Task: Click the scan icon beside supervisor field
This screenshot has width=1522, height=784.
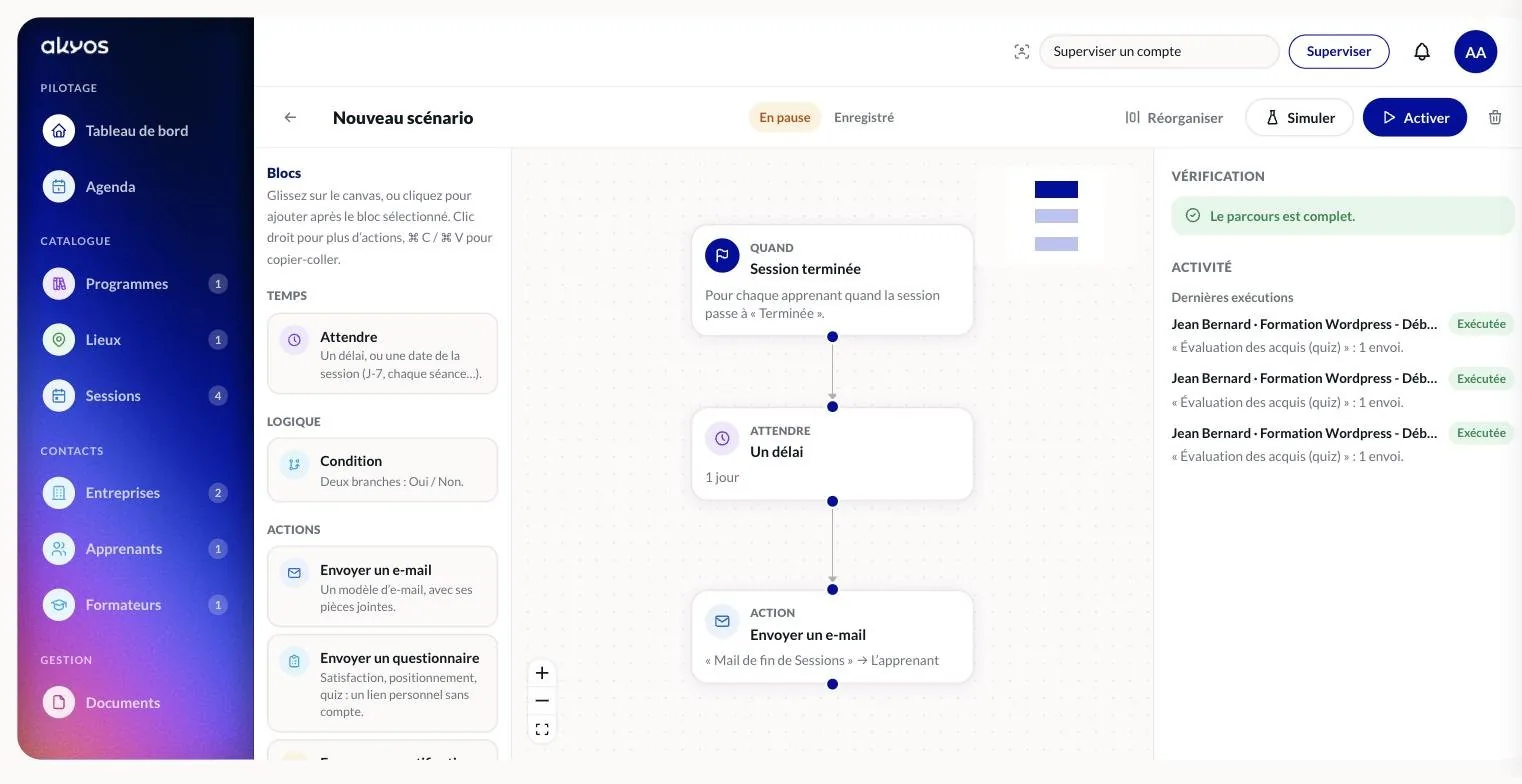Action: pyautogui.click(x=1021, y=52)
